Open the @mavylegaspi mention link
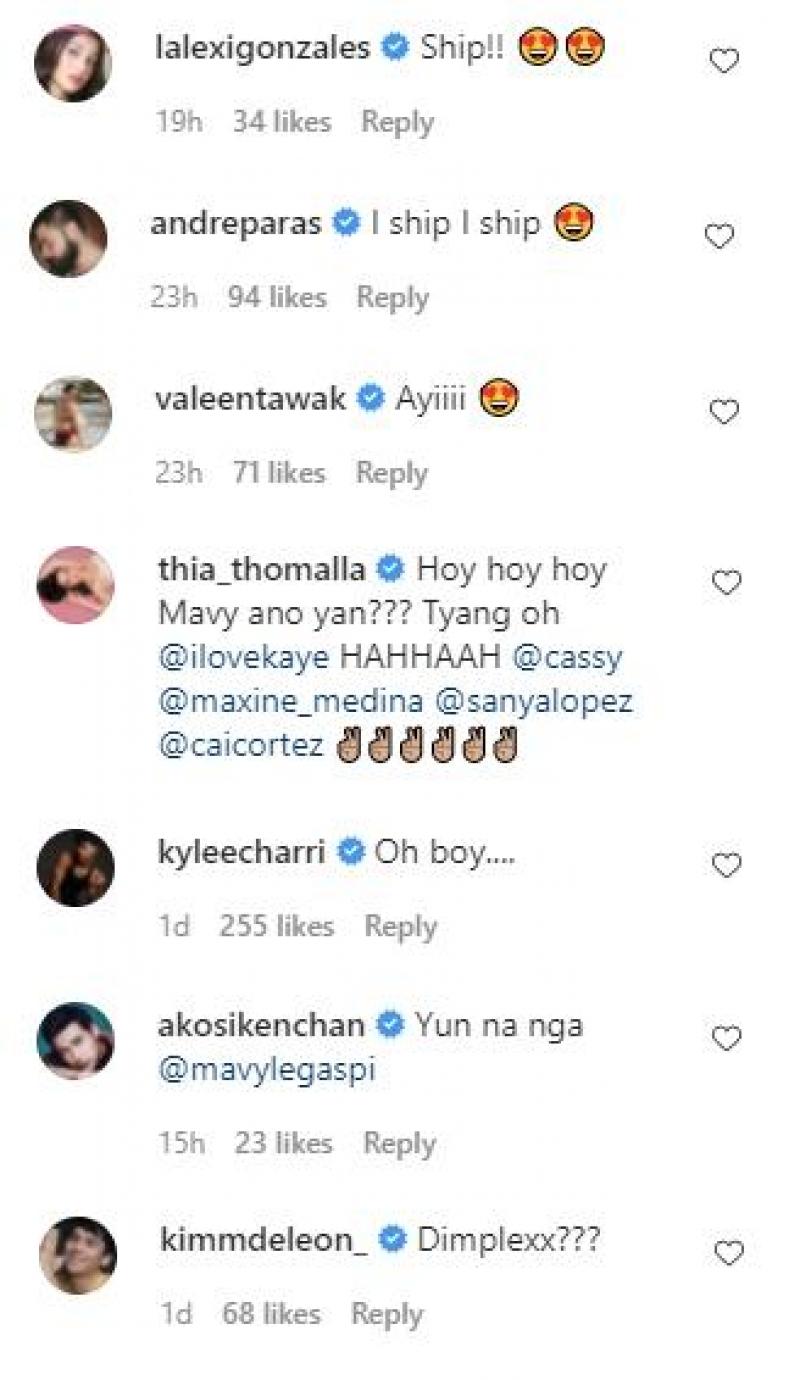 267,1071
